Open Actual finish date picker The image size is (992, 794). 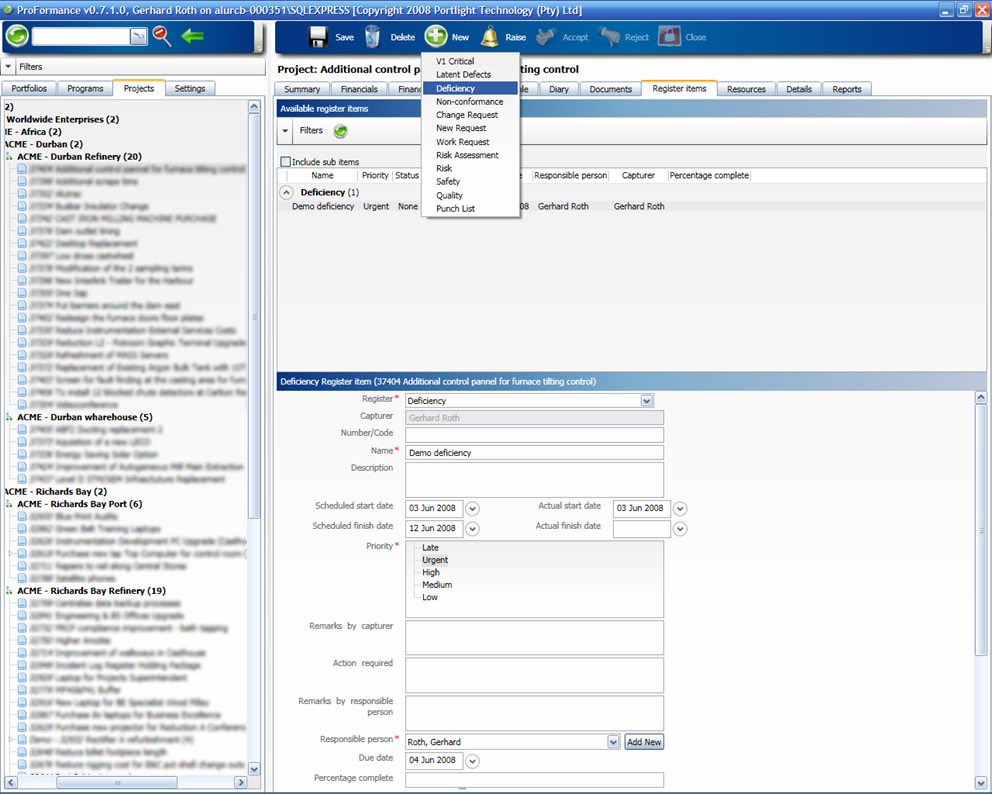click(680, 528)
